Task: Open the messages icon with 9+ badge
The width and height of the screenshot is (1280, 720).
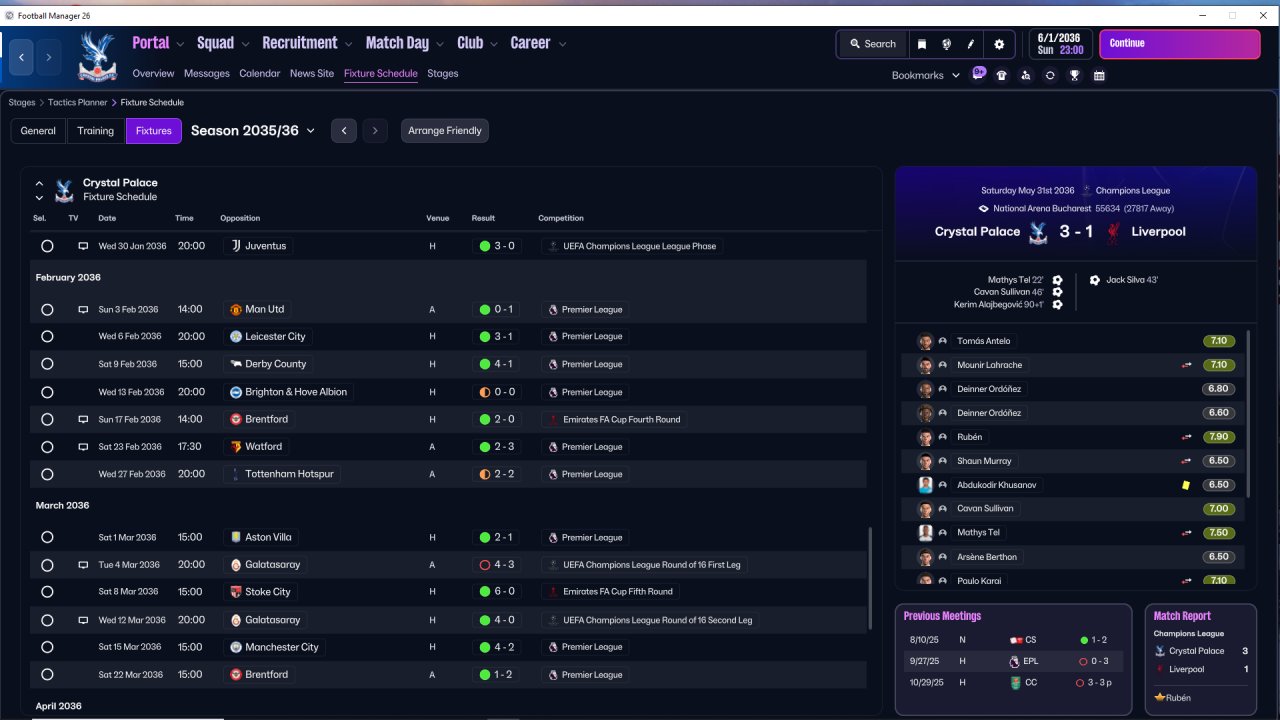Action: coord(978,75)
